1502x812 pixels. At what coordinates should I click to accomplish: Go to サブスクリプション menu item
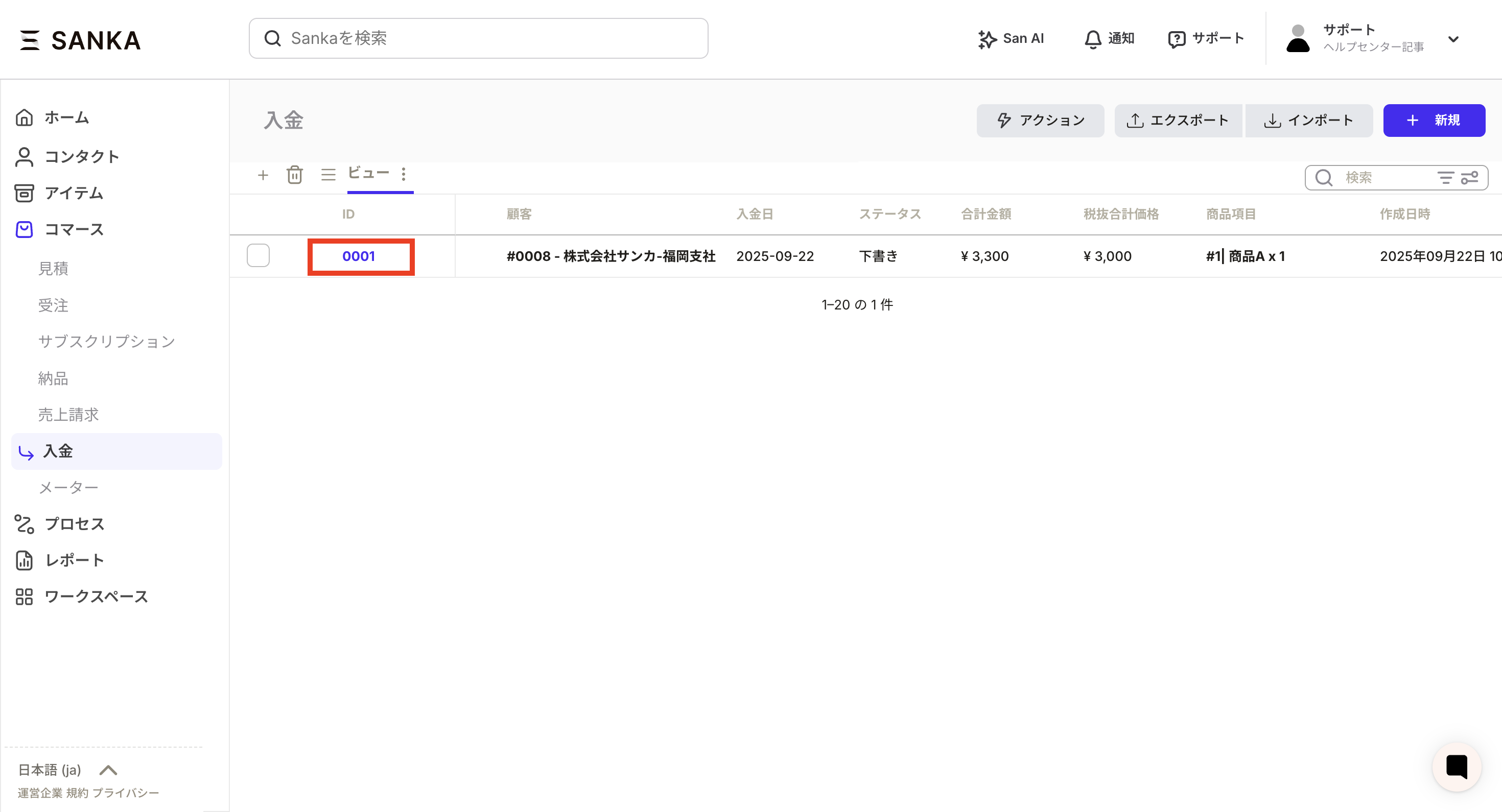[x=107, y=342]
